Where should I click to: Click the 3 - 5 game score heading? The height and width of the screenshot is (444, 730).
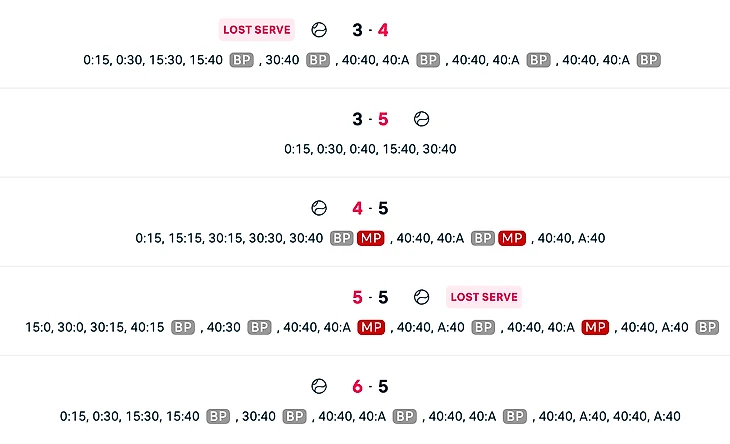click(x=370, y=119)
